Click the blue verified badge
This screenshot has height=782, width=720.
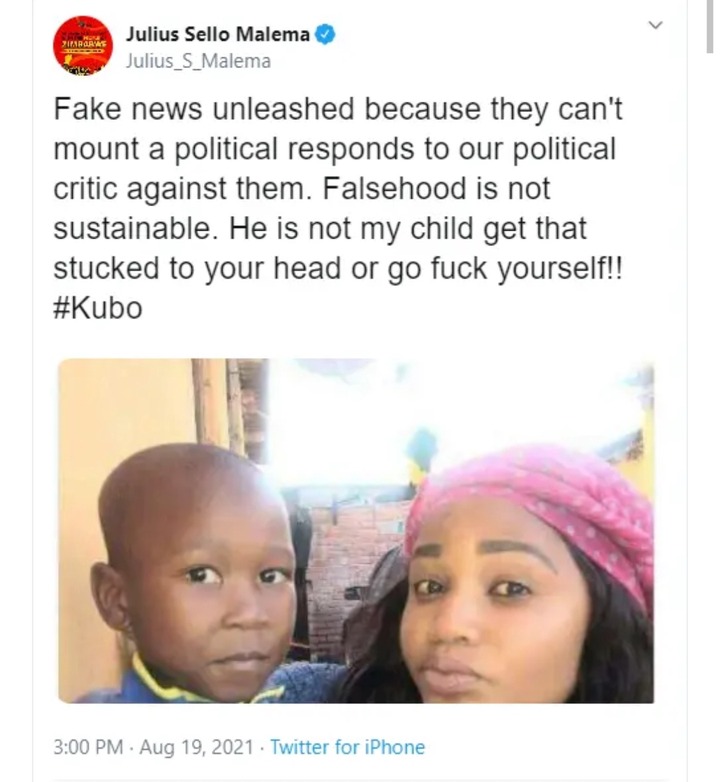tap(326, 34)
